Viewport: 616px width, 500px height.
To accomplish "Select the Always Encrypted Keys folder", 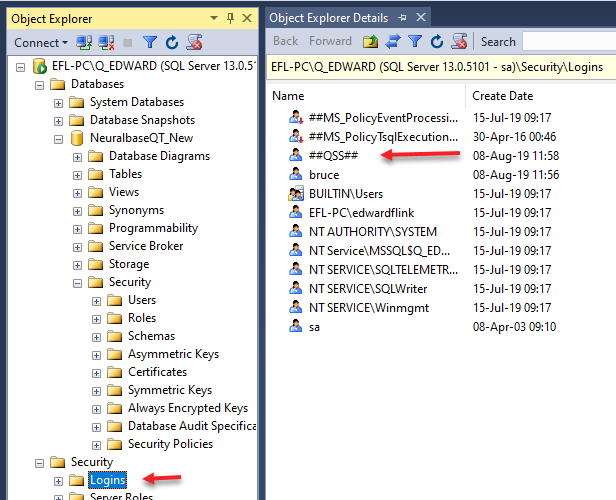I will point(188,408).
